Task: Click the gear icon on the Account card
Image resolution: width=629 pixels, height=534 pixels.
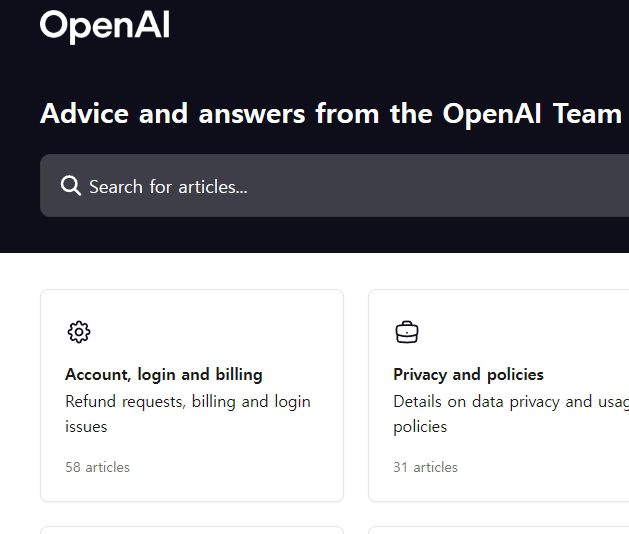Action: click(79, 332)
